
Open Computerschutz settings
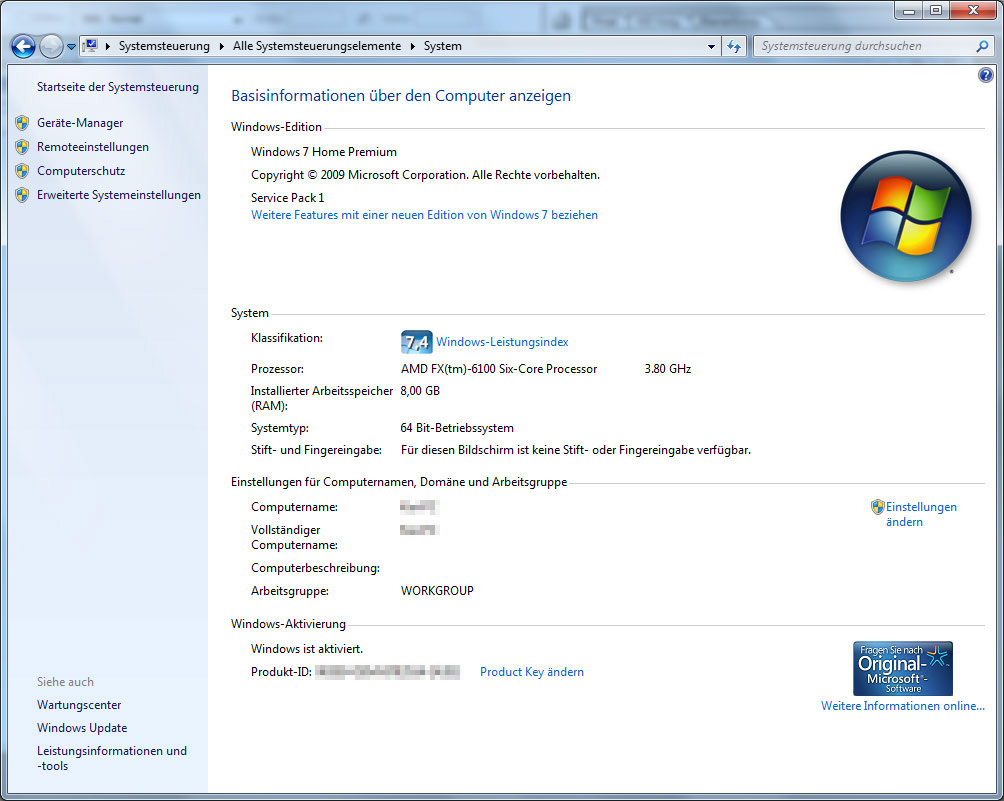coord(81,171)
